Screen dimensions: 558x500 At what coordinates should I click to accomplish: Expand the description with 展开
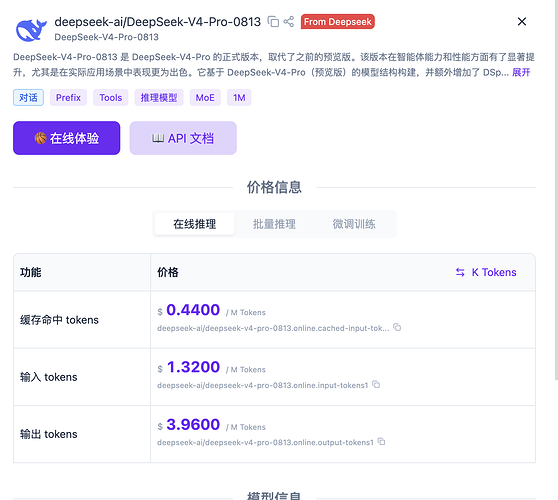coord(521,73)
